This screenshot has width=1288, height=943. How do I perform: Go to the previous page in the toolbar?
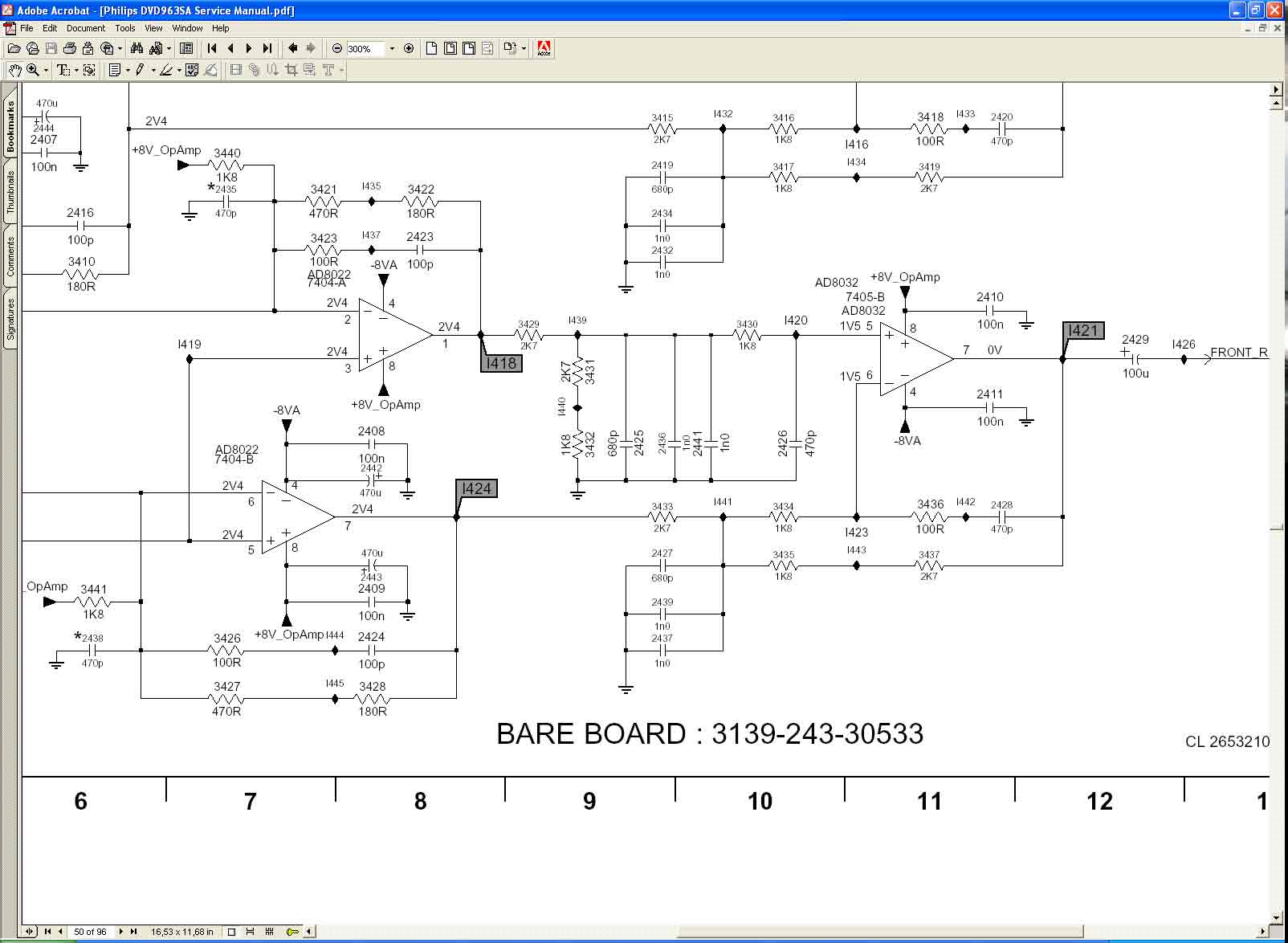[x=230, y=48]
